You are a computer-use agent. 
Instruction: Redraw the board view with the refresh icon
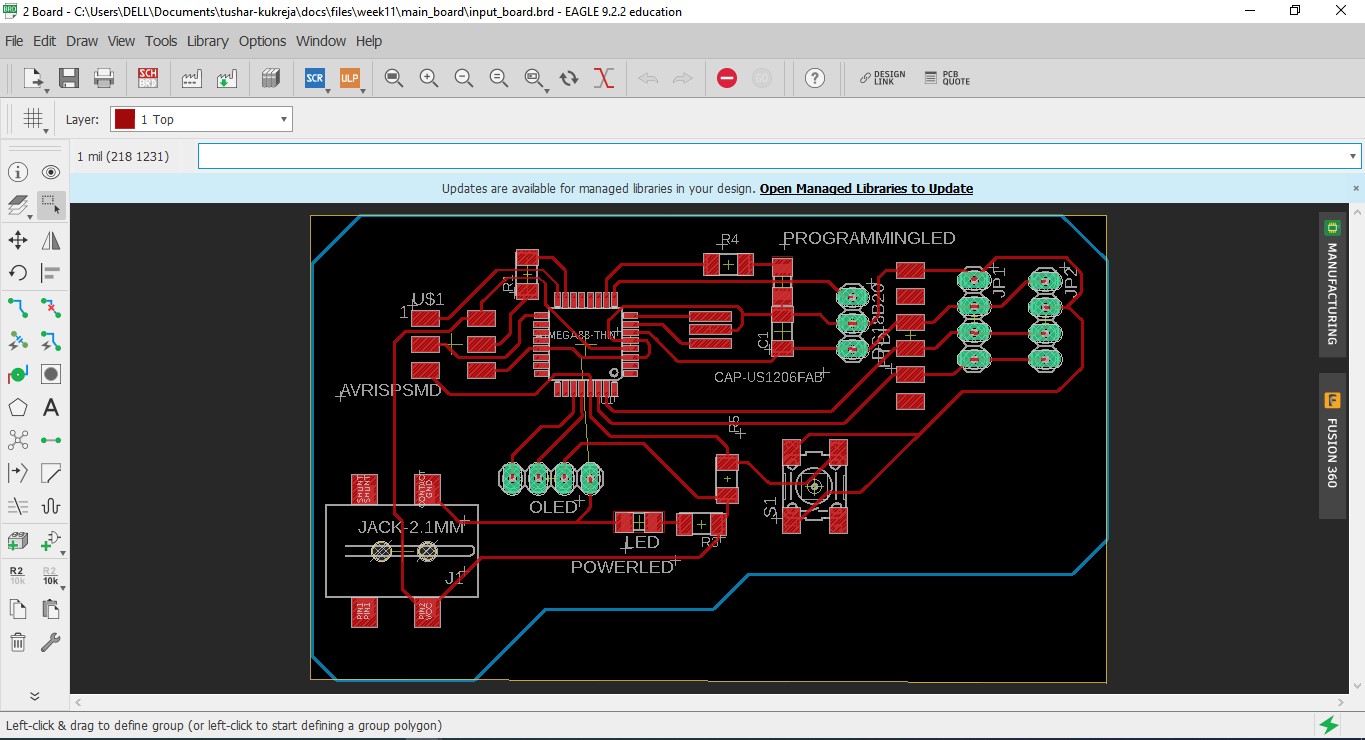pyautogui.click(x=569, y=78)
